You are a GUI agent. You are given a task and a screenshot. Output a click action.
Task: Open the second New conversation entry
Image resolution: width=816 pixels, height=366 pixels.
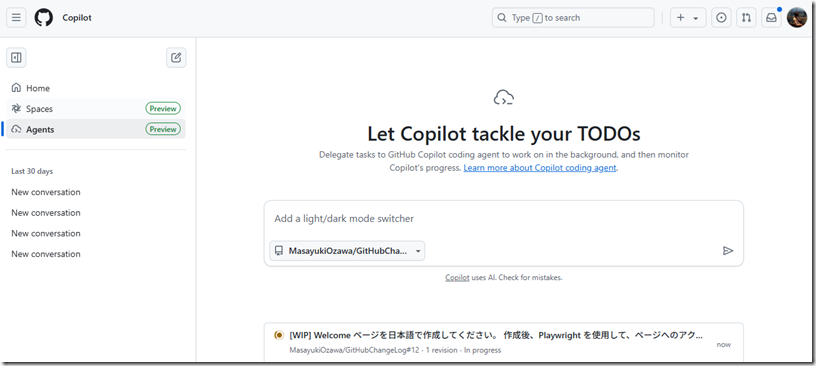[x=46, y=212]
